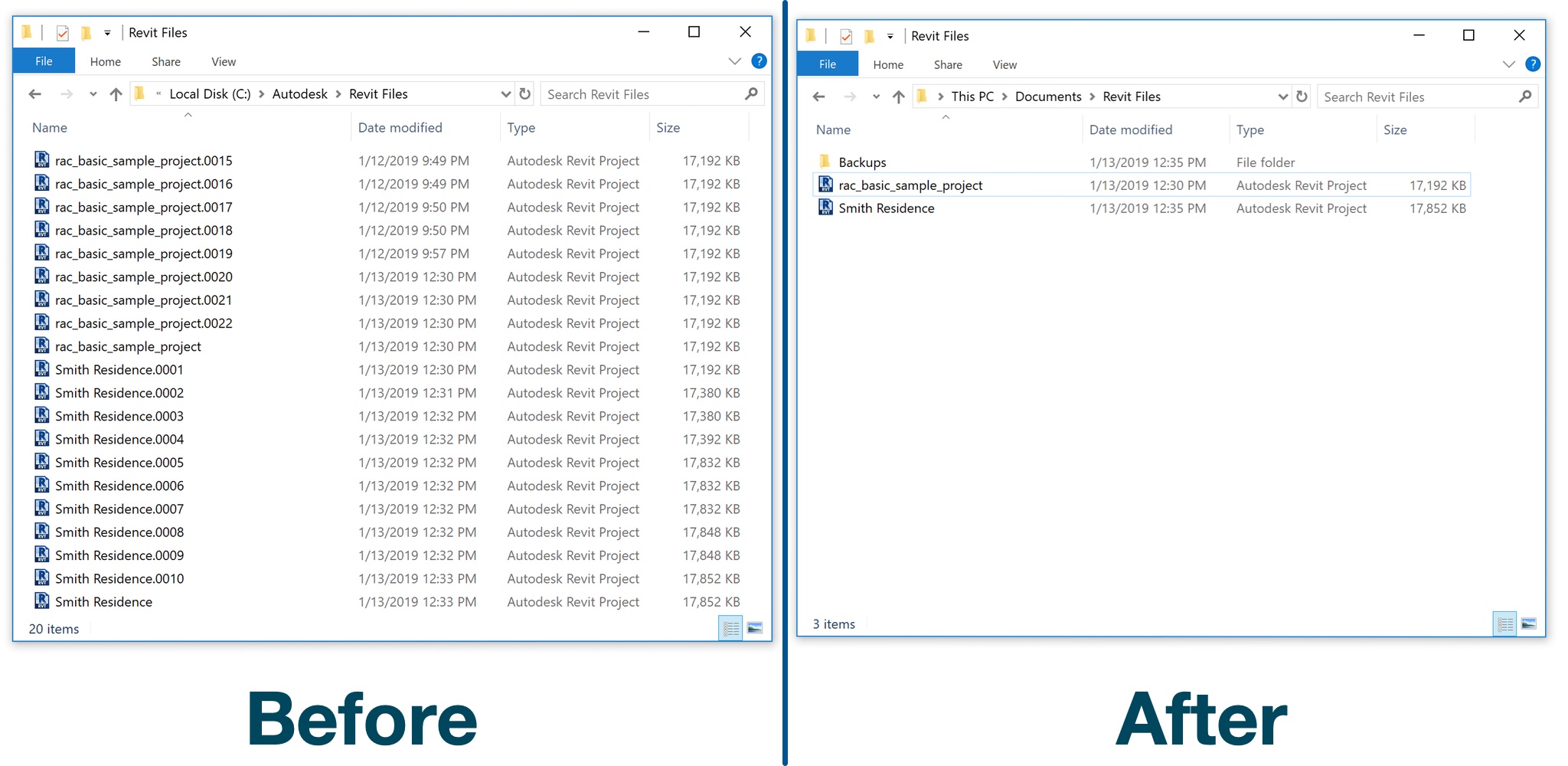This screenshot has width=1568, height=766.
Task: Open the View tab in the After window
Action: (1004, 65)
